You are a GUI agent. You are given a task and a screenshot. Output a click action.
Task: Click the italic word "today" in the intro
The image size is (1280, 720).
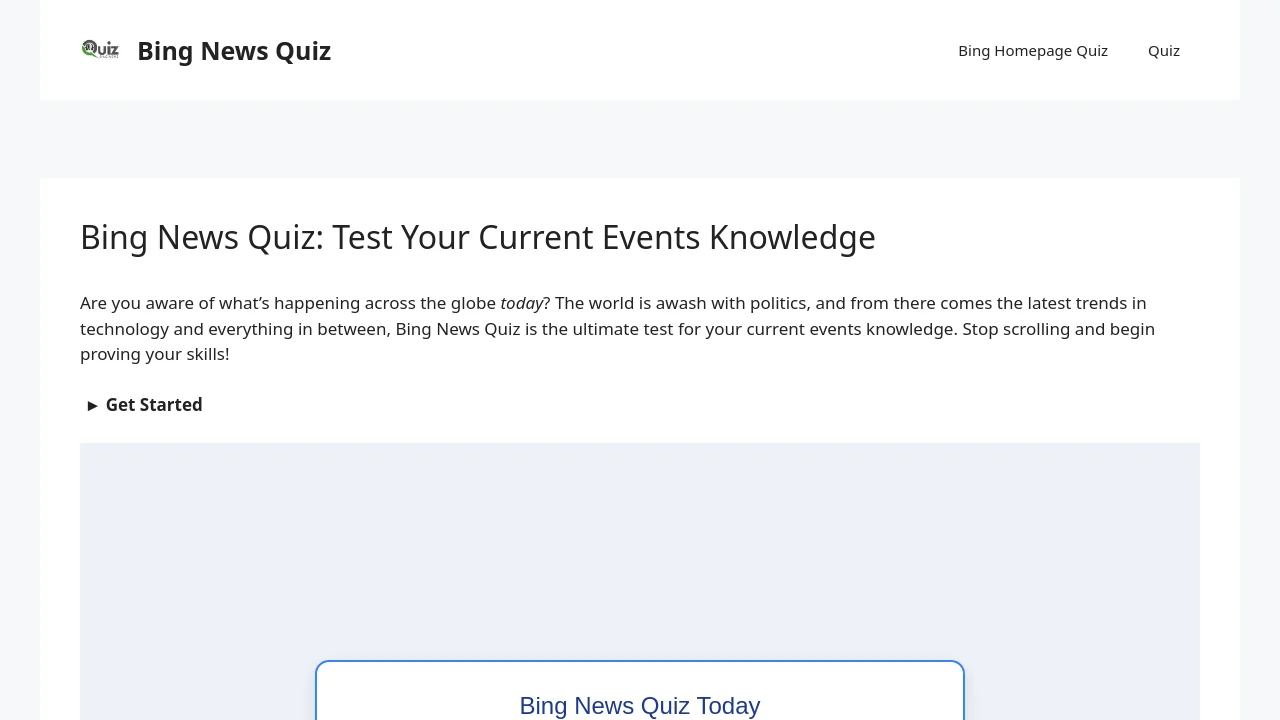click(x=521, y=303)
